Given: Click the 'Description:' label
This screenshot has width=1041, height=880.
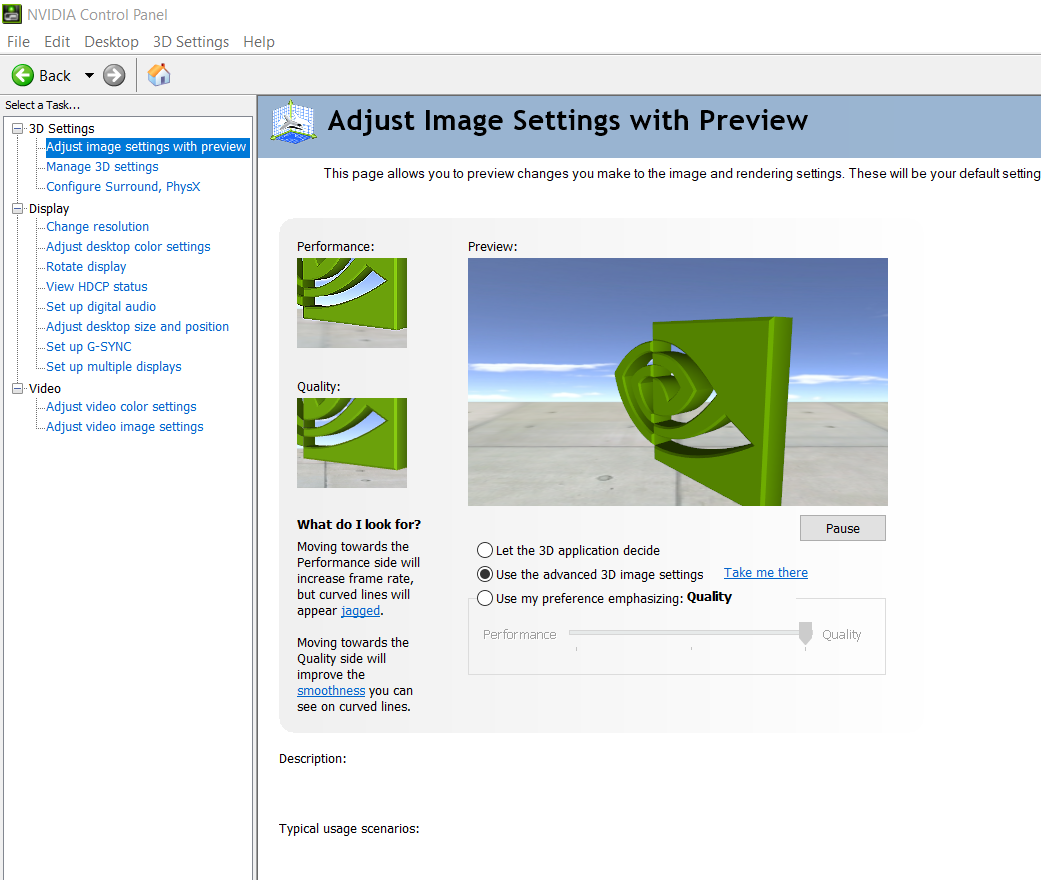Looking at the screenshot, I should click(313, 758).
